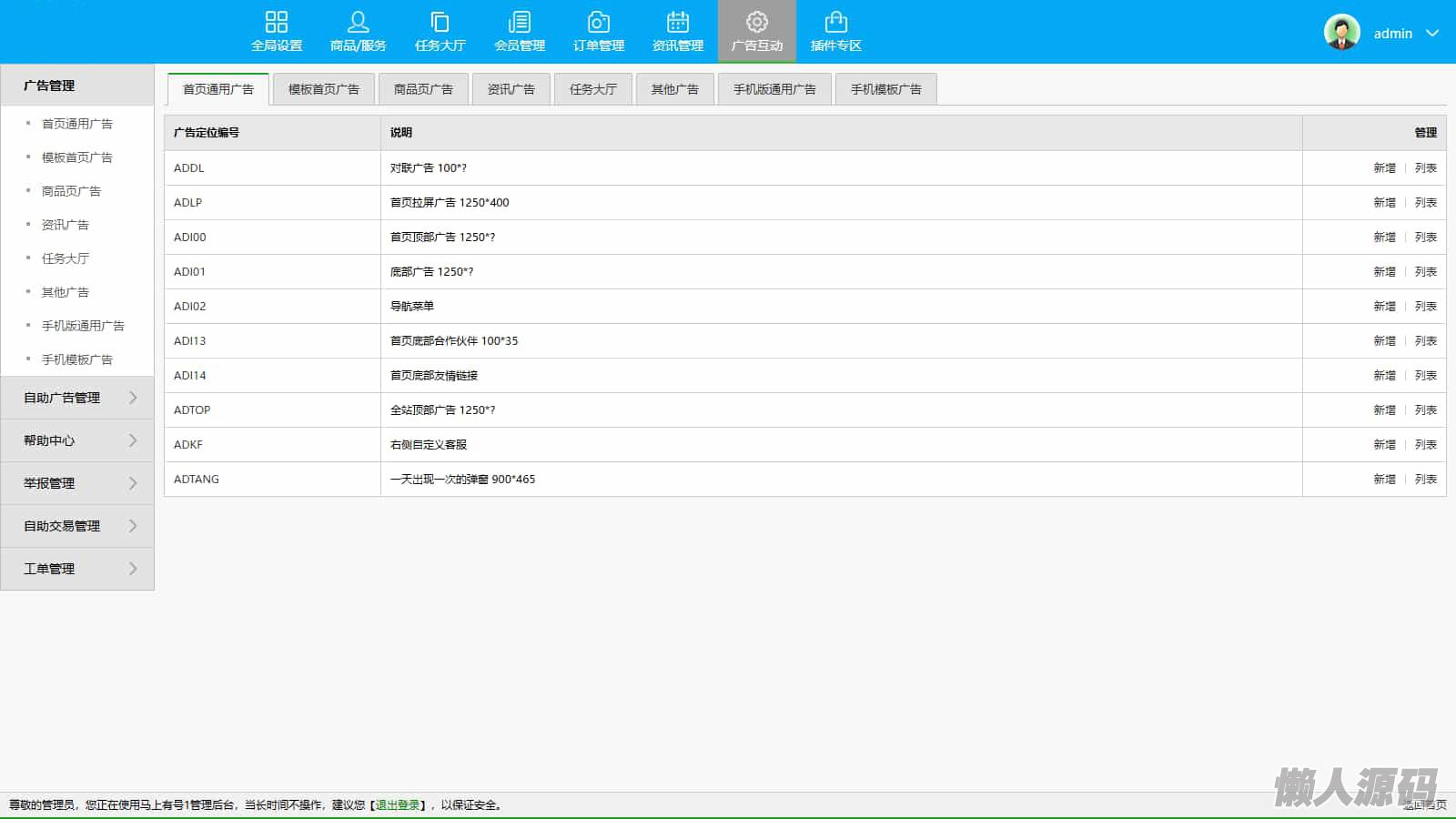Click the 资讯管理 calendar icon

(678, 22)
